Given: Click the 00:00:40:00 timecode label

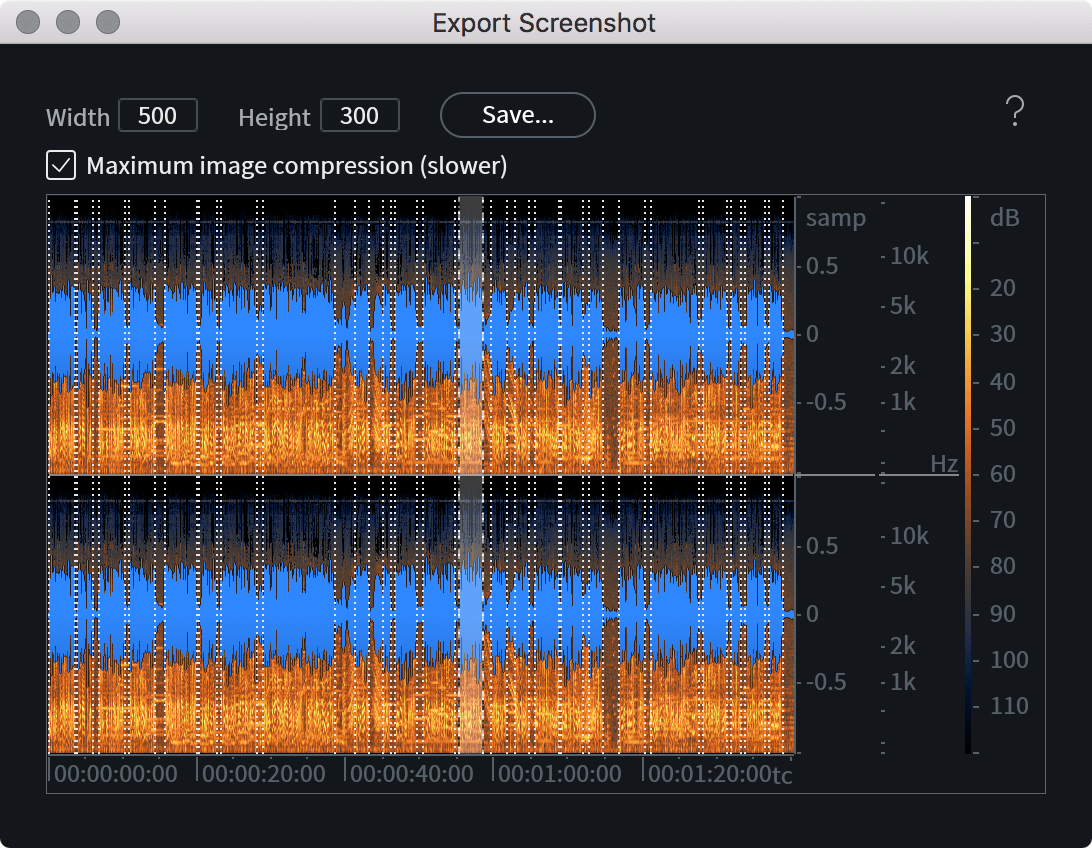Looking at the screenshot, I should point(412,774).
